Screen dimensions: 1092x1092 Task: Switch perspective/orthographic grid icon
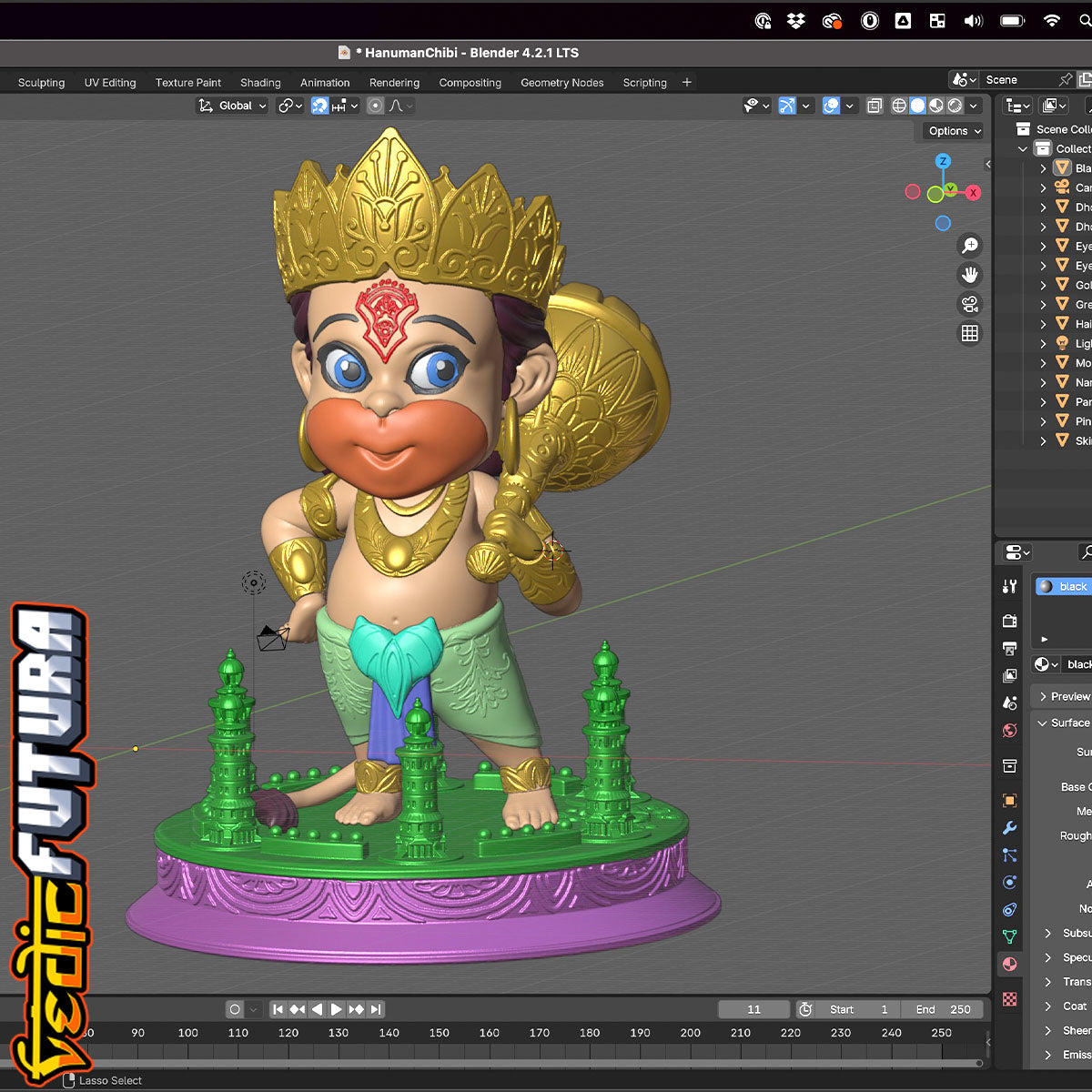tap(970, 333)
